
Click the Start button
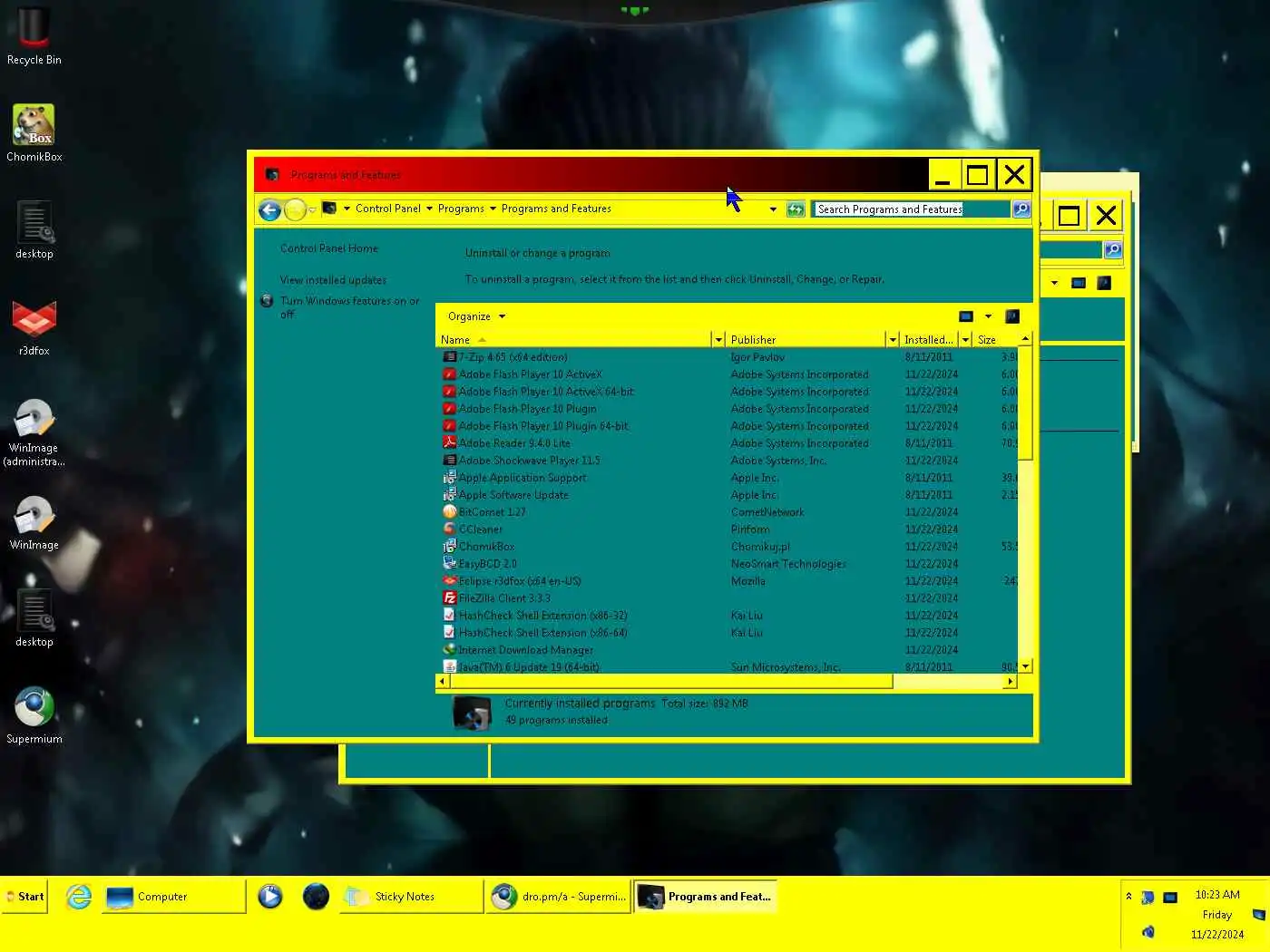(x=24, y=897)
